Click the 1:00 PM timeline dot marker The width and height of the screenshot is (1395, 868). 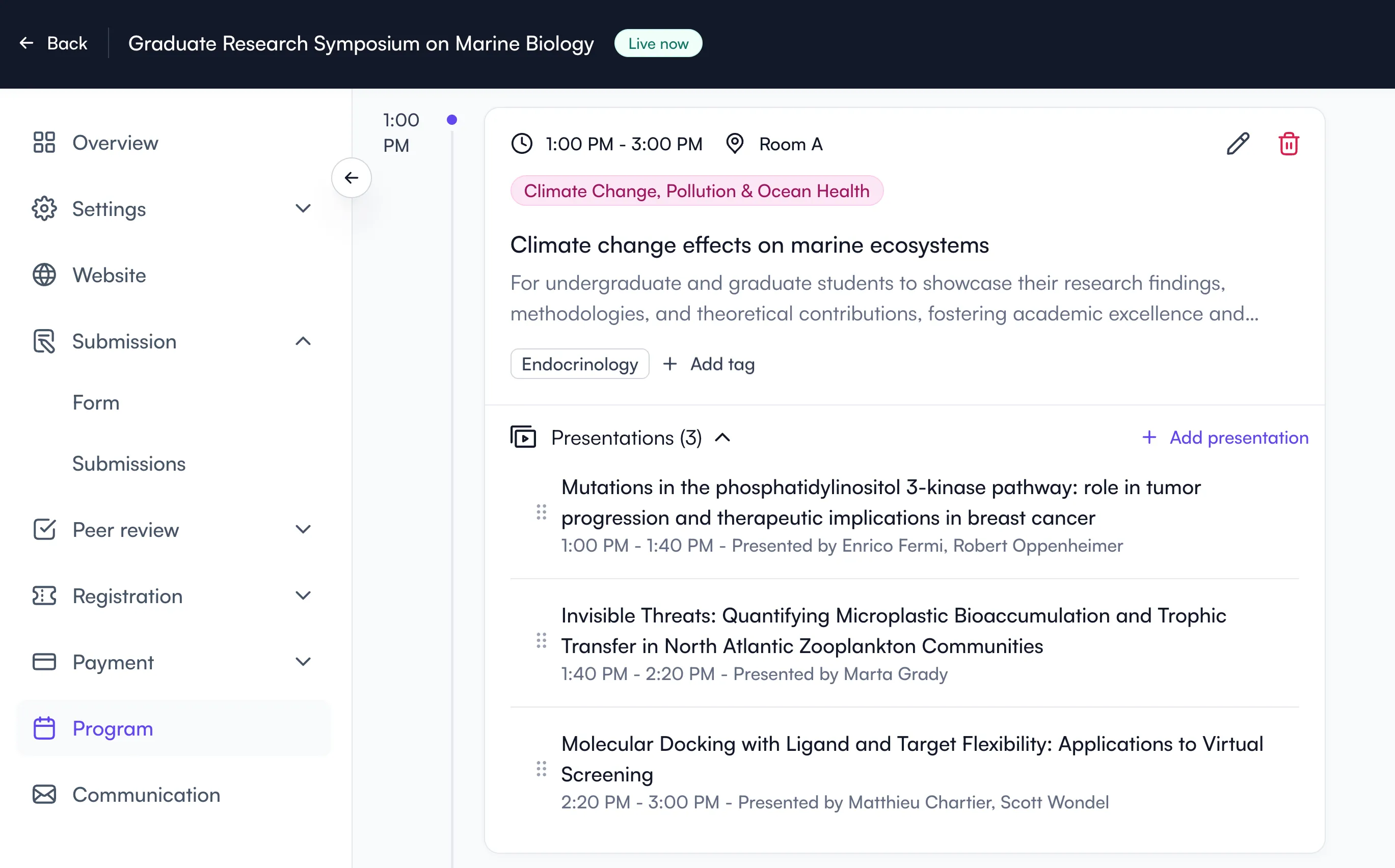[x=452, y=119]
